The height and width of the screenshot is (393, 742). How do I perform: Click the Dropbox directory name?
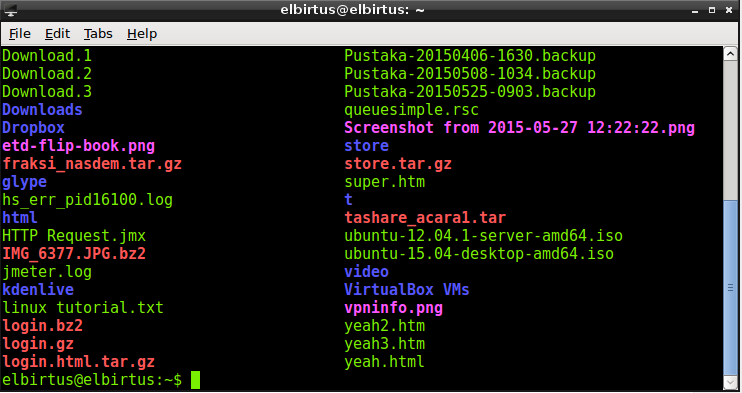click(x=33, y=128)
